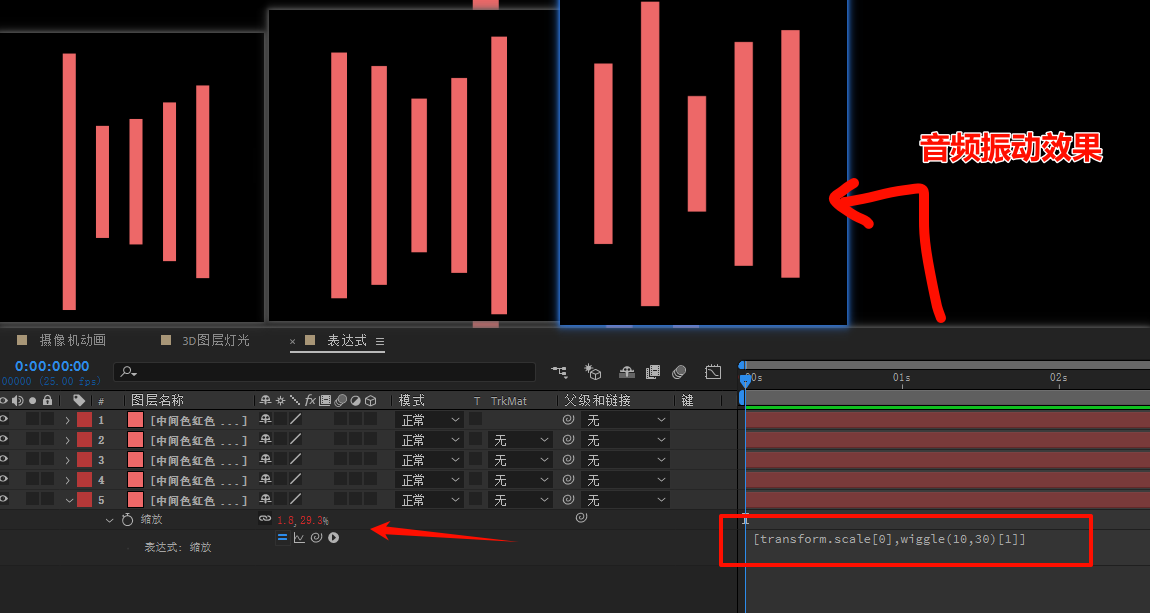Click the parent pick whip for layer 1

[x=568, y=420]
